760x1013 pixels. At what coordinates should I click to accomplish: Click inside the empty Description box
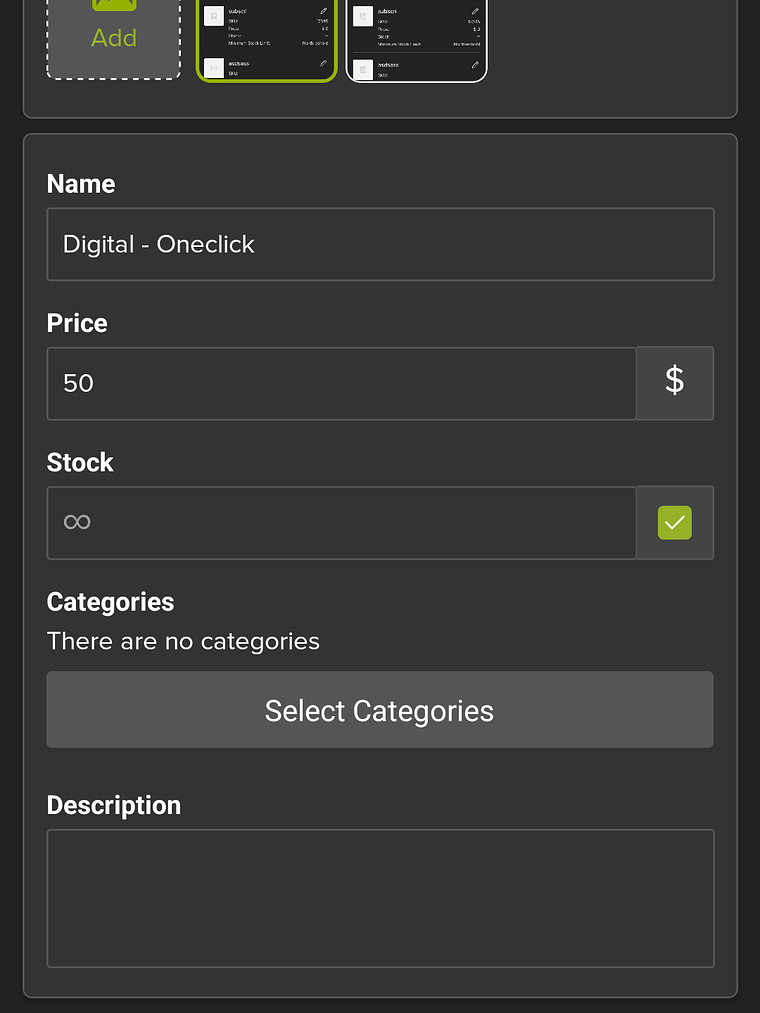(380, 897)
